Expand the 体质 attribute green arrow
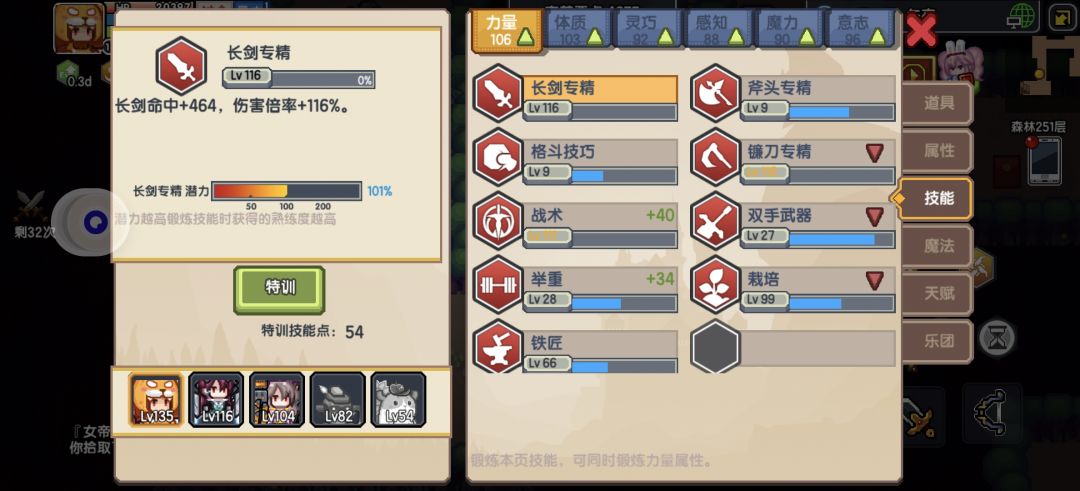 point(596,36)
